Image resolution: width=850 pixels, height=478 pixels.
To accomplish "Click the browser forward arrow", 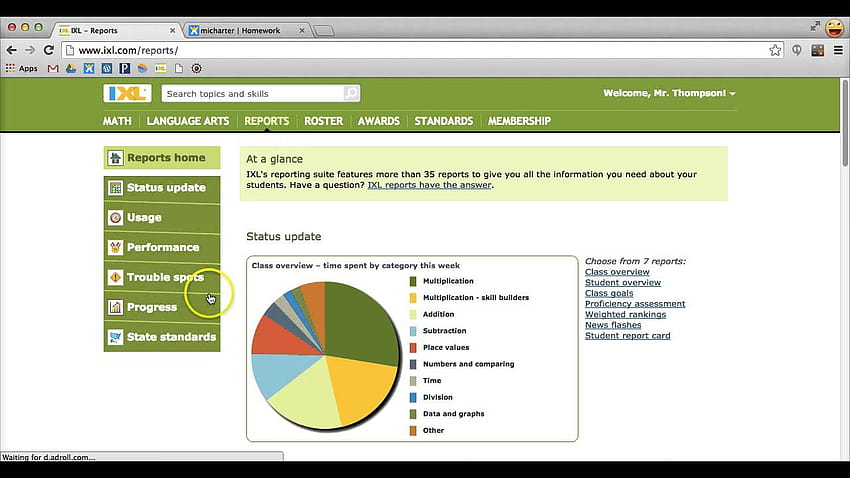I will point(30,50).
